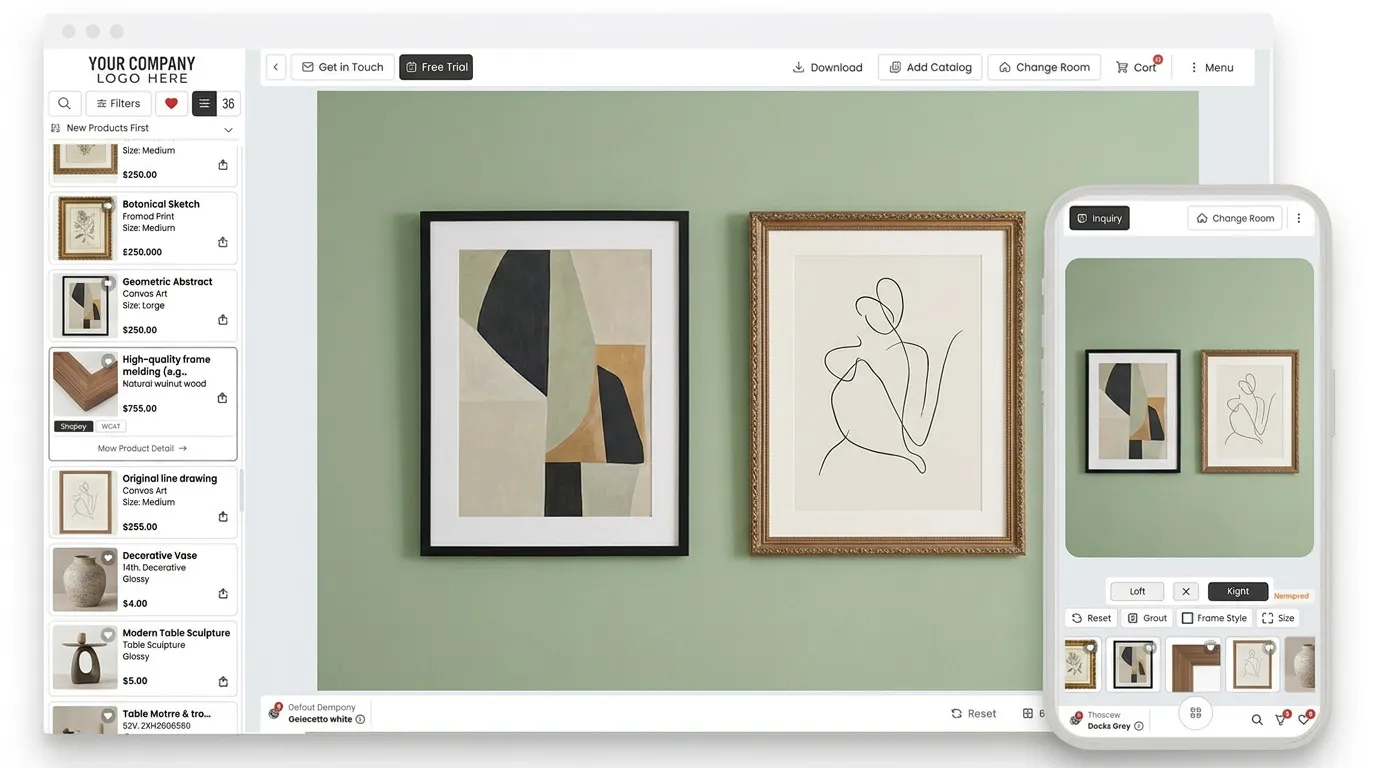This screenshot has width=1376, height=768.
Task: Open Change Room on the phone
Action: pos(1235,218)
